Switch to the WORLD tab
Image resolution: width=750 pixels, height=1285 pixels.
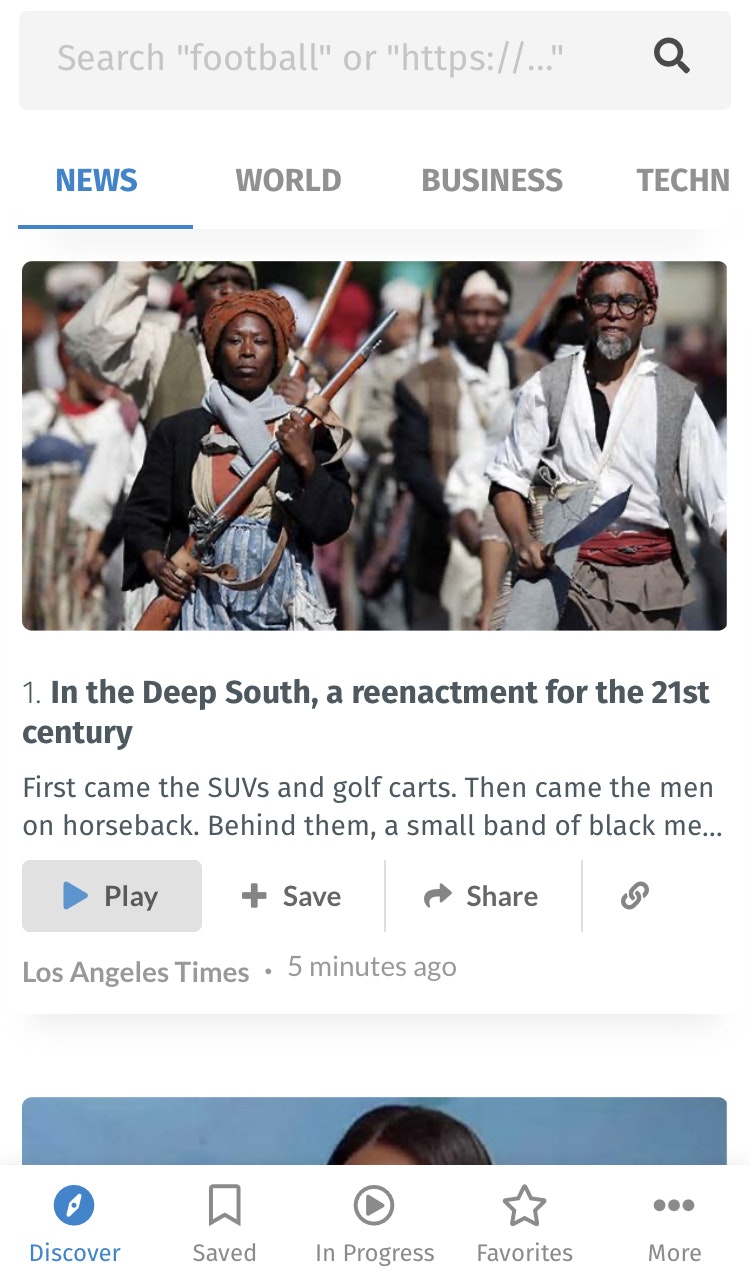(289, 181)
